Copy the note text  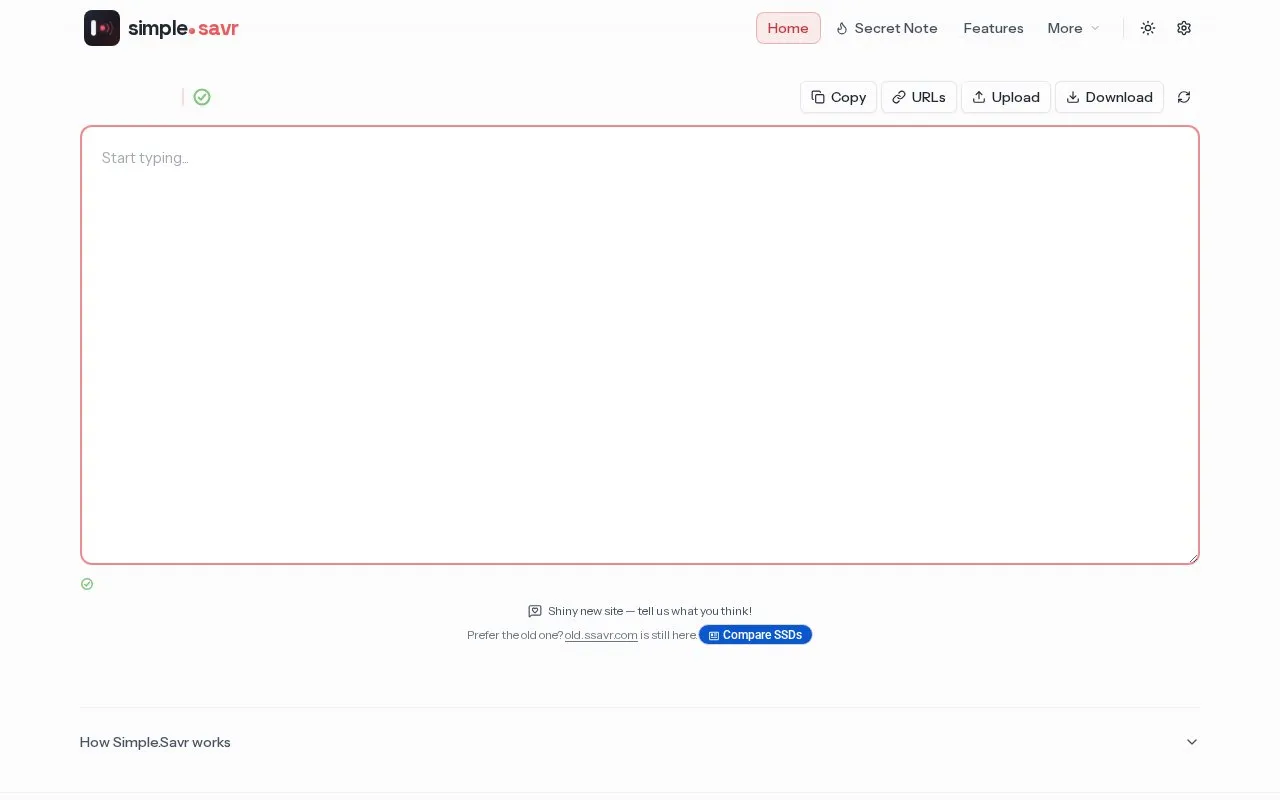point(838,97)
